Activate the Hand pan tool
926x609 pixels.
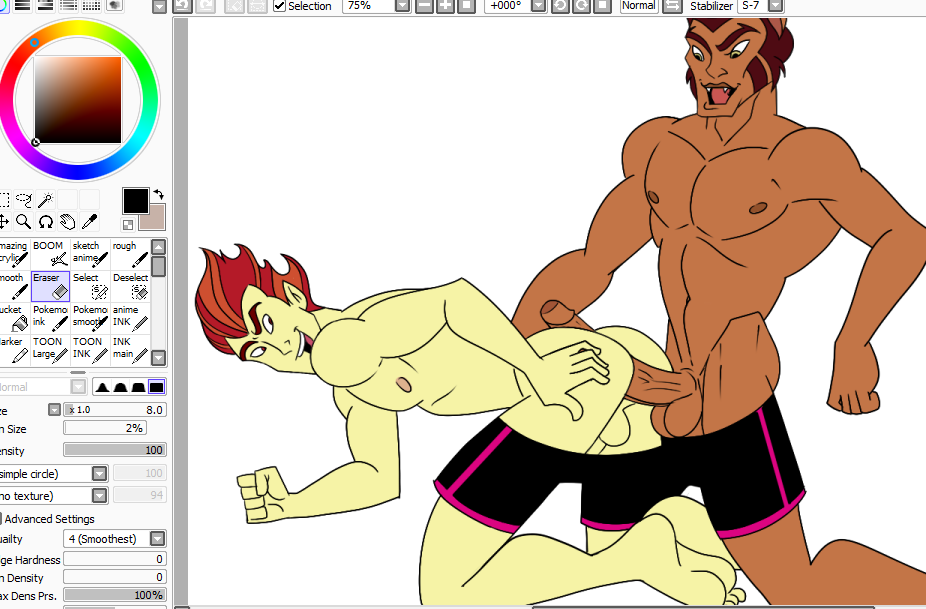pyautogui.click(x=67, y=222)
